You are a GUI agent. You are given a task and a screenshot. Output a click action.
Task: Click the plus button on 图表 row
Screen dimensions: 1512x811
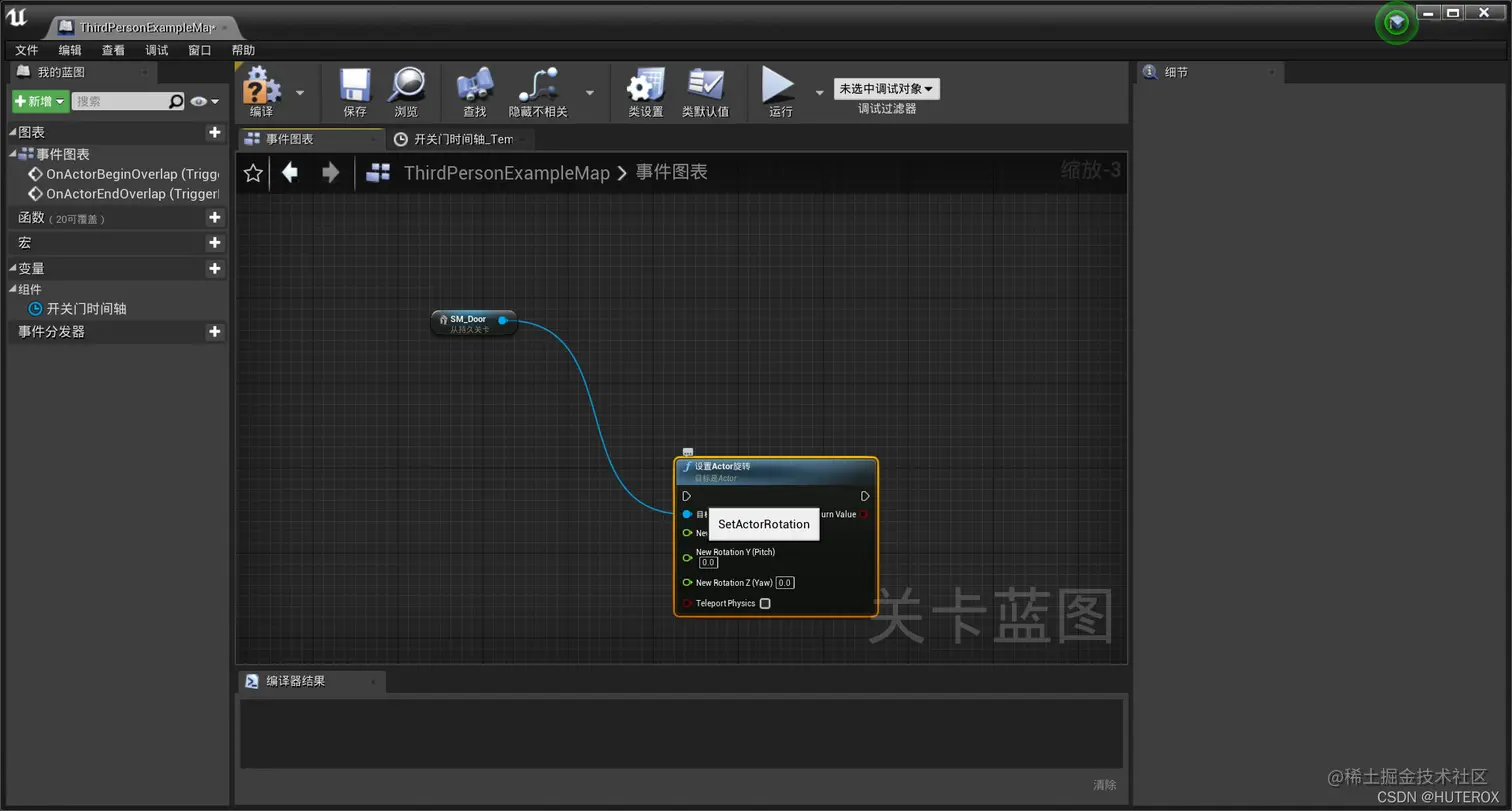click(x=214, y=132)
